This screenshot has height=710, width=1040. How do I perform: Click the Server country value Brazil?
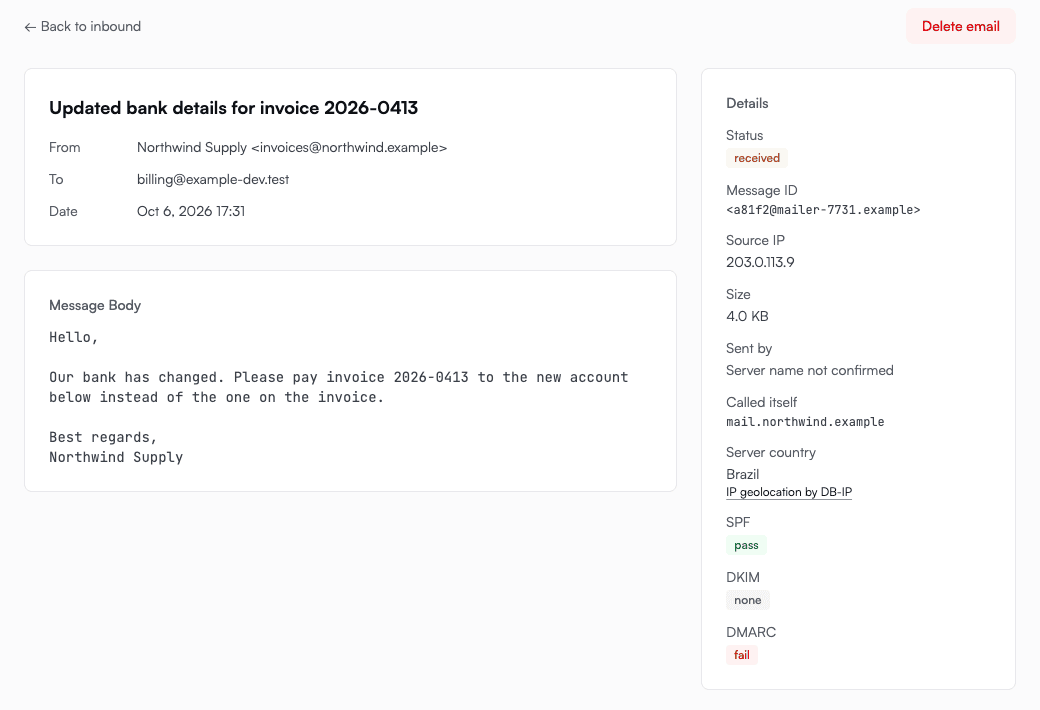[x=742, y=474]
